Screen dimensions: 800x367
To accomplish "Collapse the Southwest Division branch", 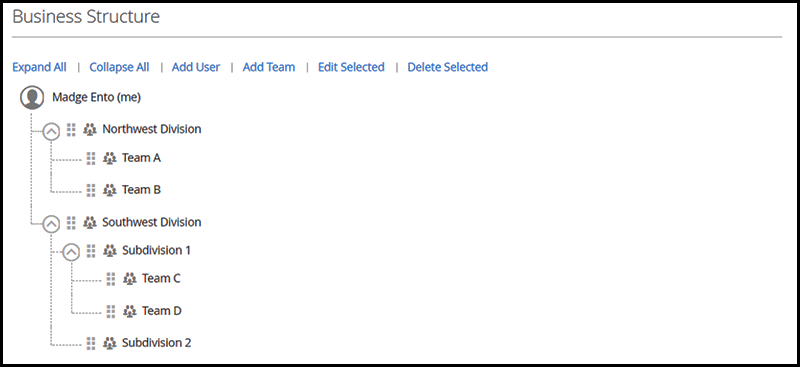I will coord(51,224).
